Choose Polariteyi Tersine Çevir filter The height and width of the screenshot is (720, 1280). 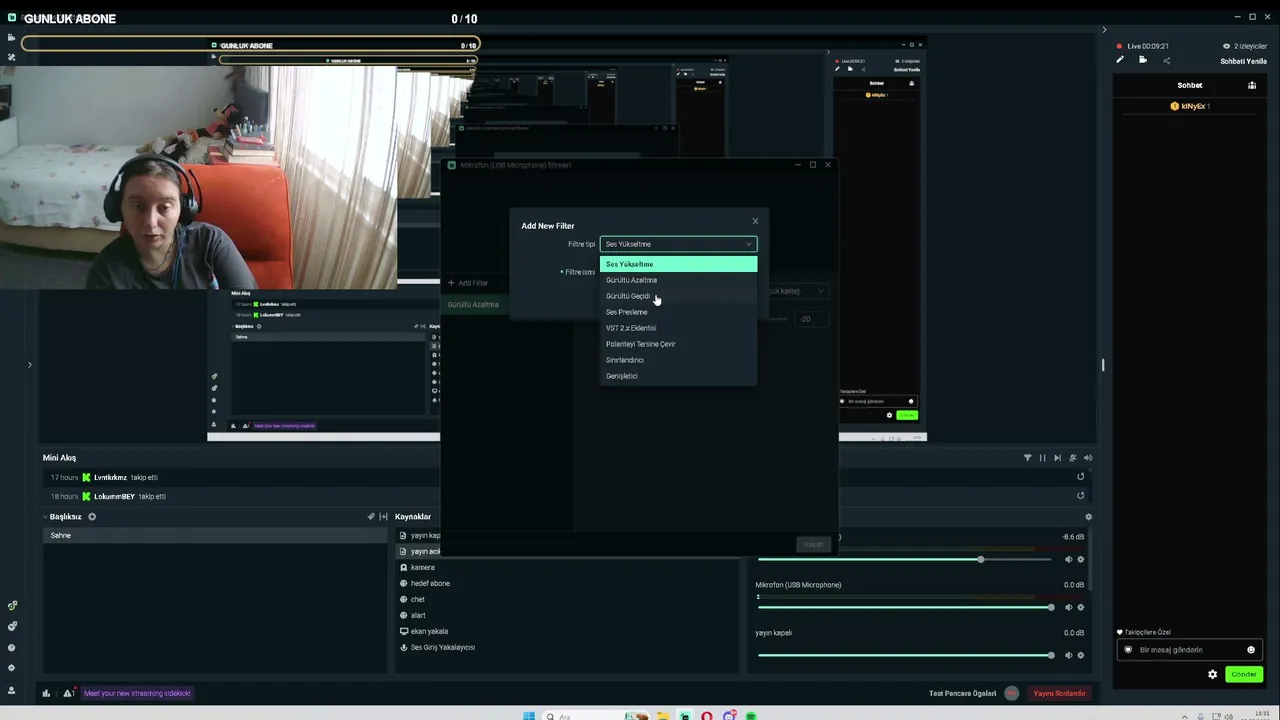(678, 344)
